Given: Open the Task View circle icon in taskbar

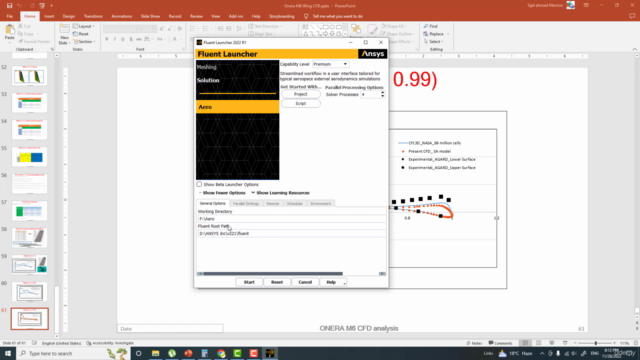Looking at the screenshot, I should 139,353.
